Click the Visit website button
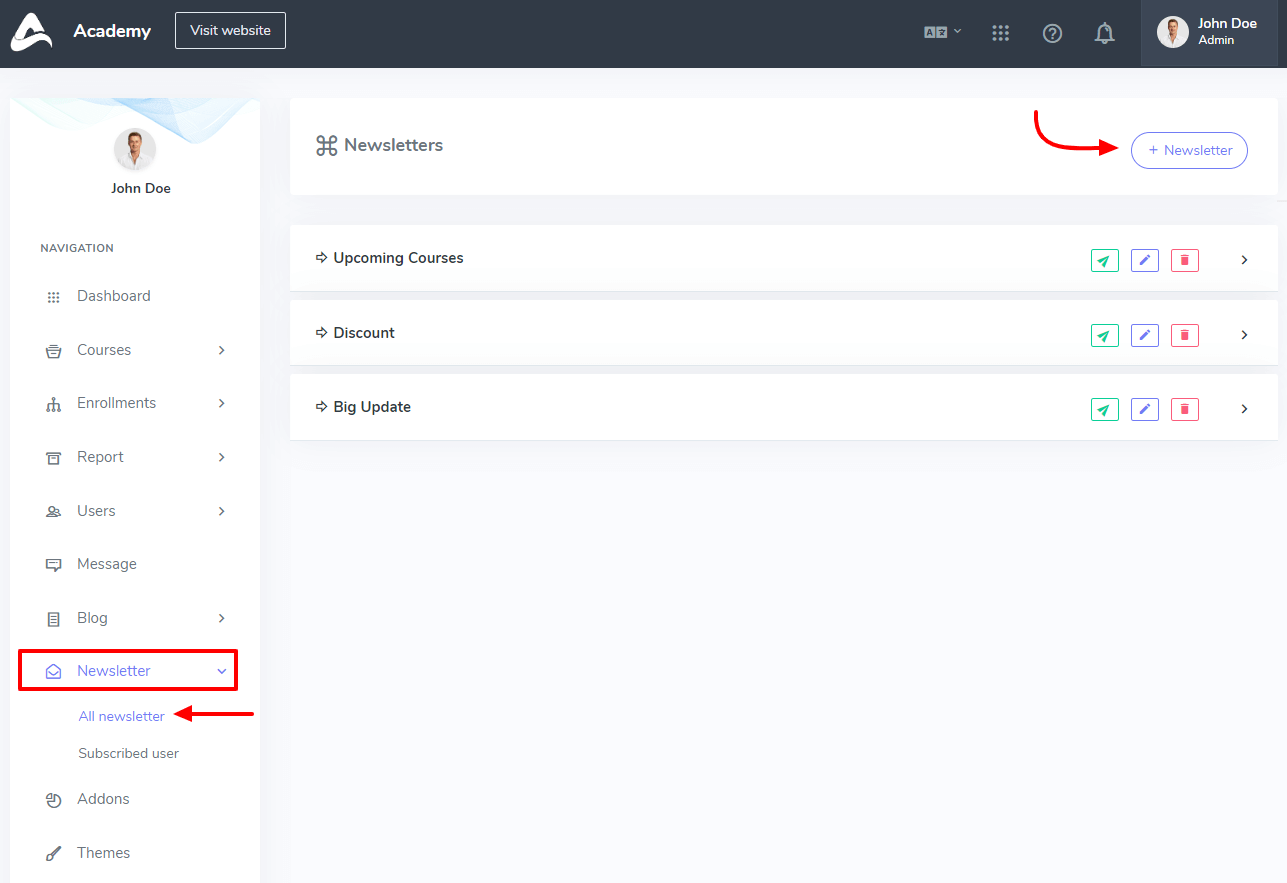This screenshot has width=1287, height=883. [230, 30]
